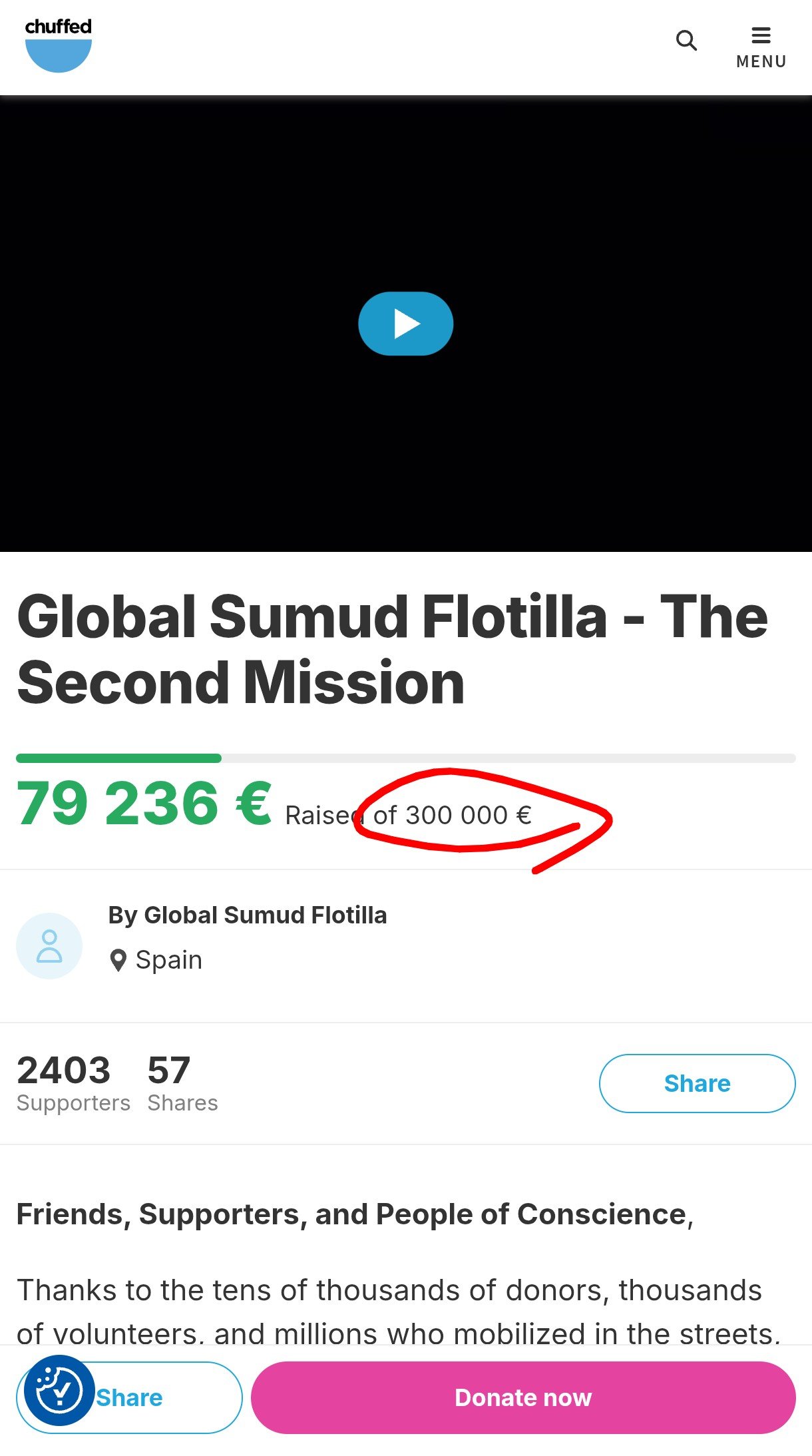Open the hamburger menu icon
This screenshot has height=1456, width=812.
pyautogui.click(x=761, y=35)
